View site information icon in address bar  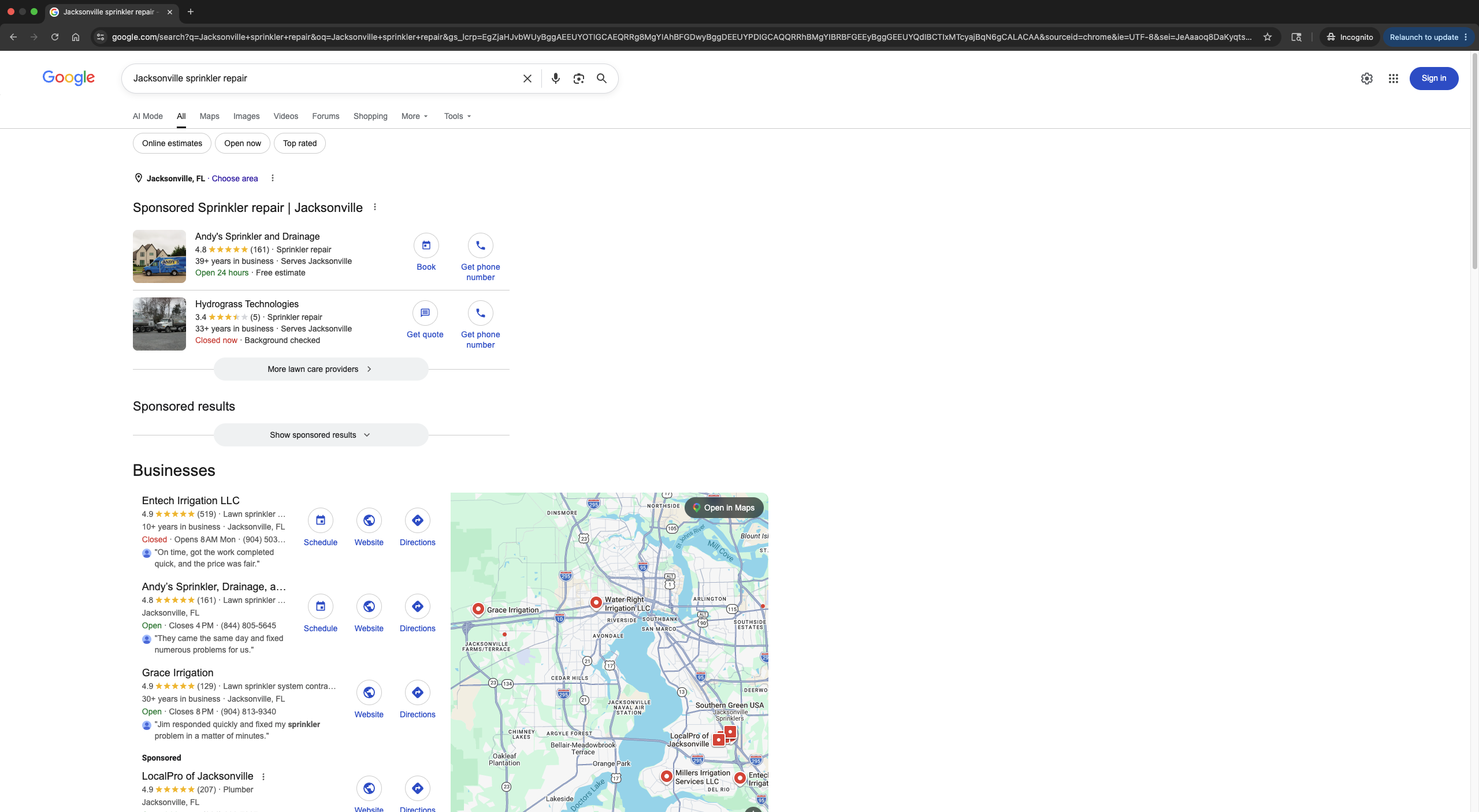101,37
